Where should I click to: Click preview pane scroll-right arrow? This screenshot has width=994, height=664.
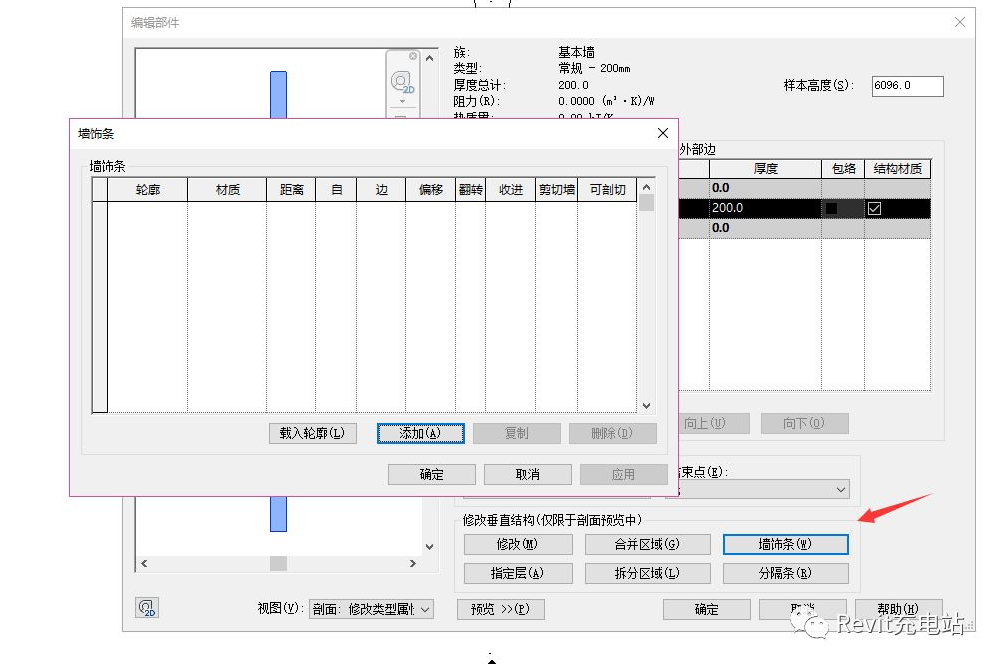[x=413, y=563]
